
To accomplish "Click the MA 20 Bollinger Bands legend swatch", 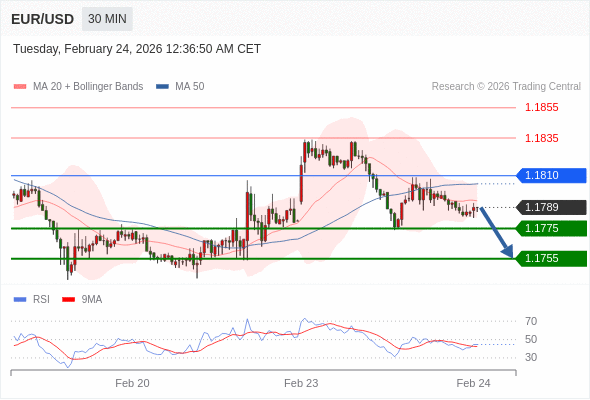I will pos(20,87).
